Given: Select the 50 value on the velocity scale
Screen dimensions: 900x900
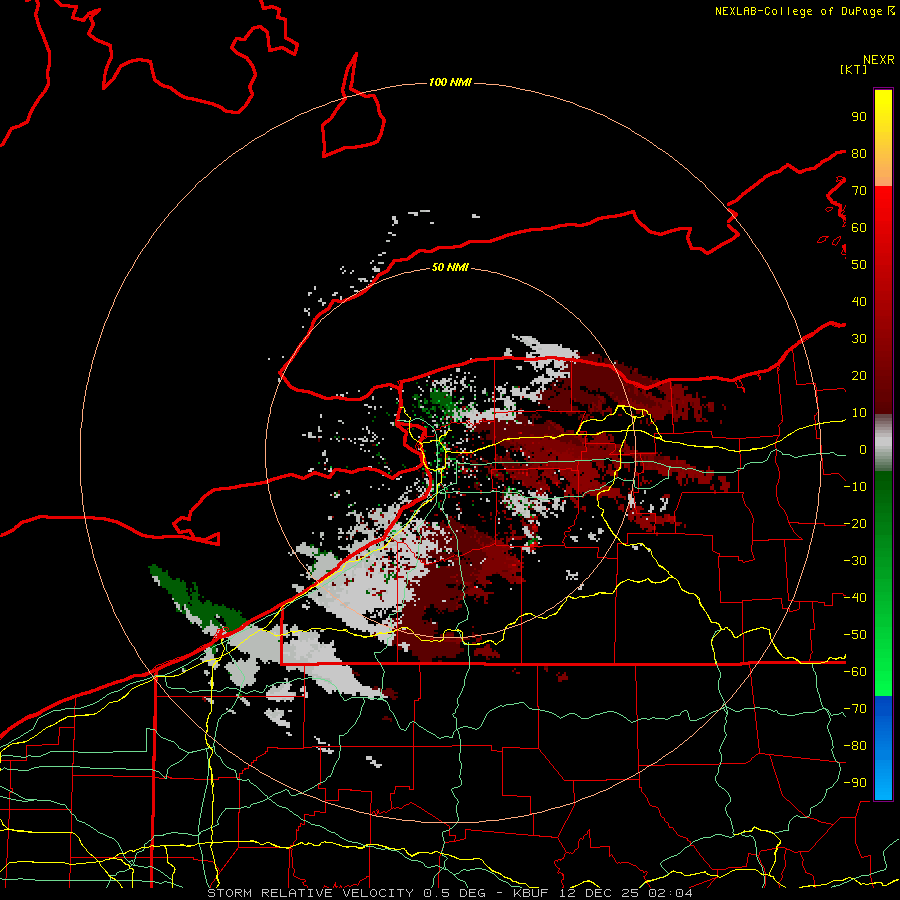Looking at the screenshot, I should pyautogui.click(x=859, y=265).
